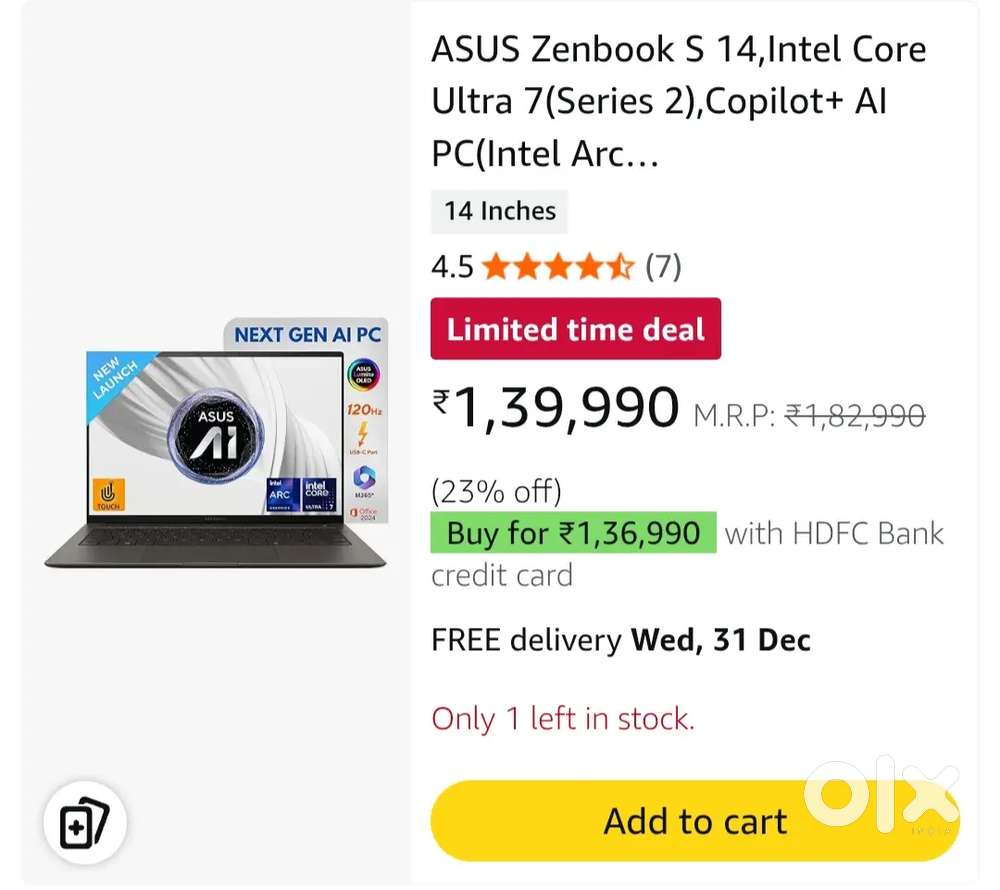Click the 4.5 star rating stars
Viewport: 1000px width, 890px height.
pyautogui.click(x=557, y=267)
